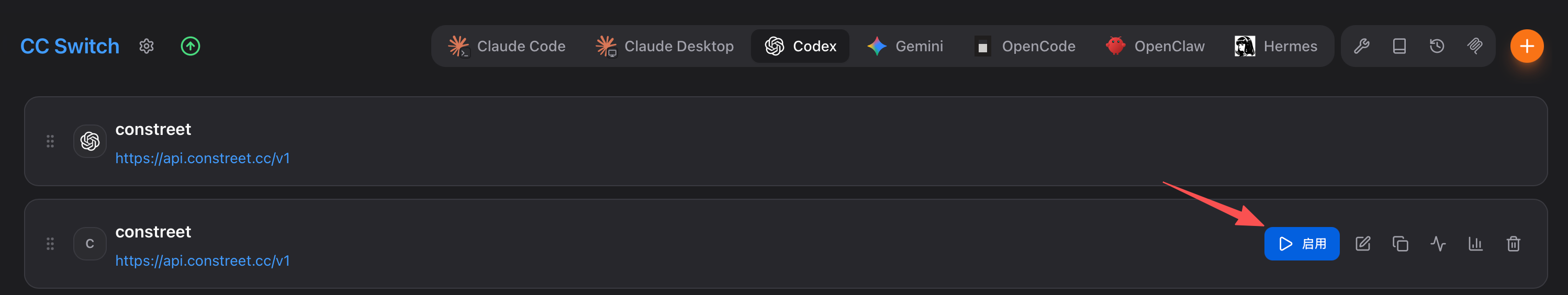Viewport: 1568px width, 295px height.
Task: Delete the second constreet provider
Action: [x=1513, y=244]
